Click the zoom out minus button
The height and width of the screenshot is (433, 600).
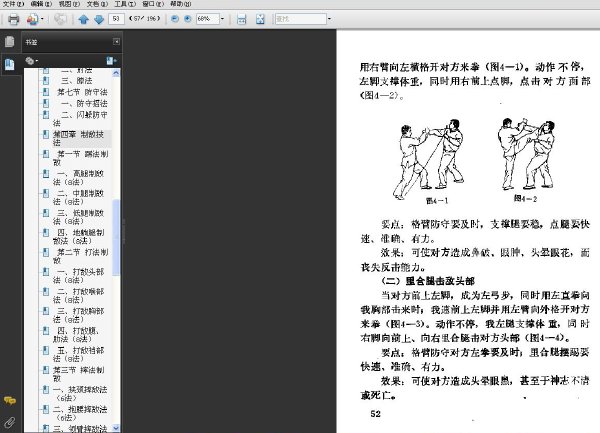click(175, 18)
